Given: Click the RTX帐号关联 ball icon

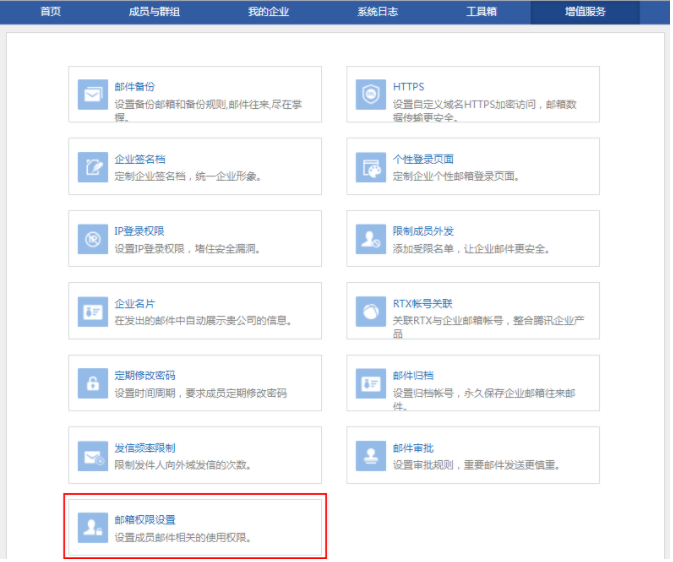Looking at the screenshot, I should point(371,311).
